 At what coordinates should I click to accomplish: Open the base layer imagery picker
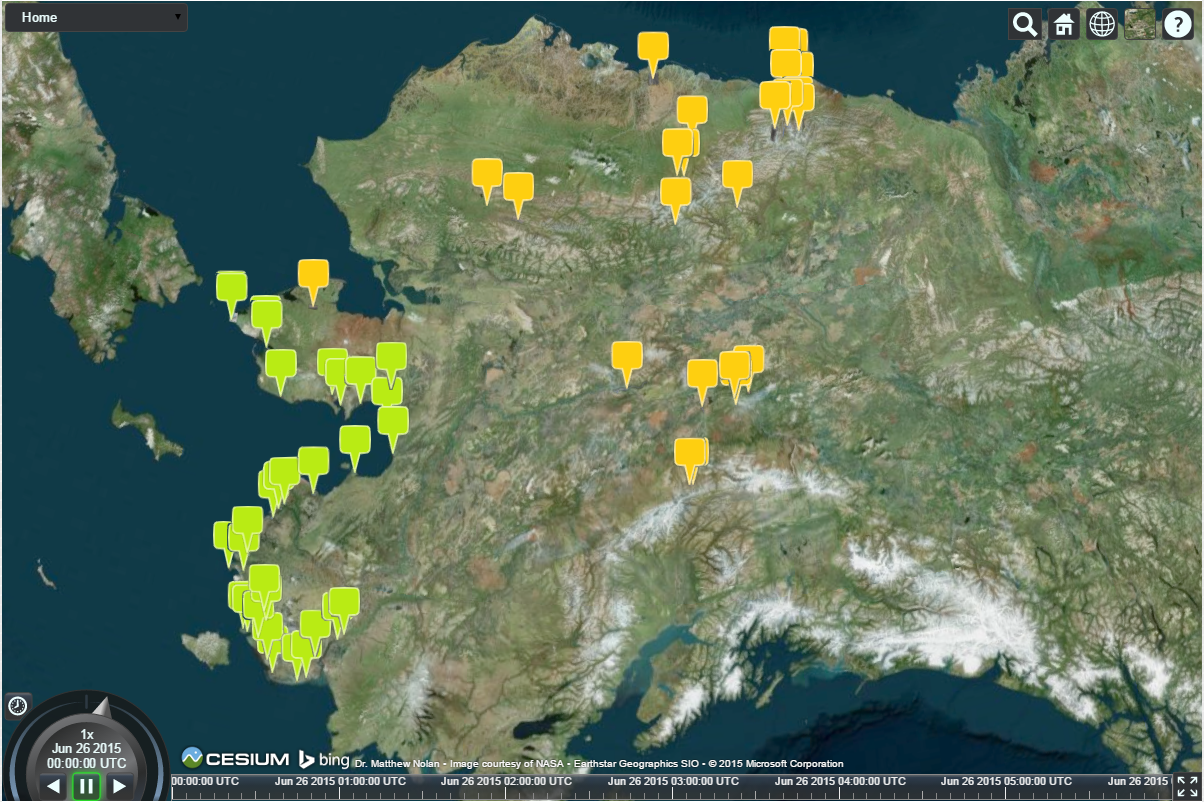coord(1140,24)
